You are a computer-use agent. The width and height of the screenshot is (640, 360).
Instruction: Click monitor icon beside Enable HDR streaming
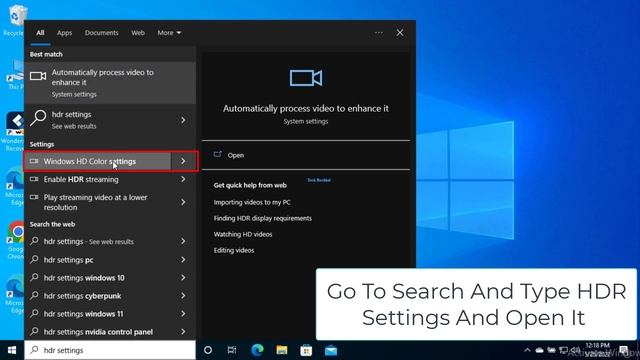click(34, 179)
